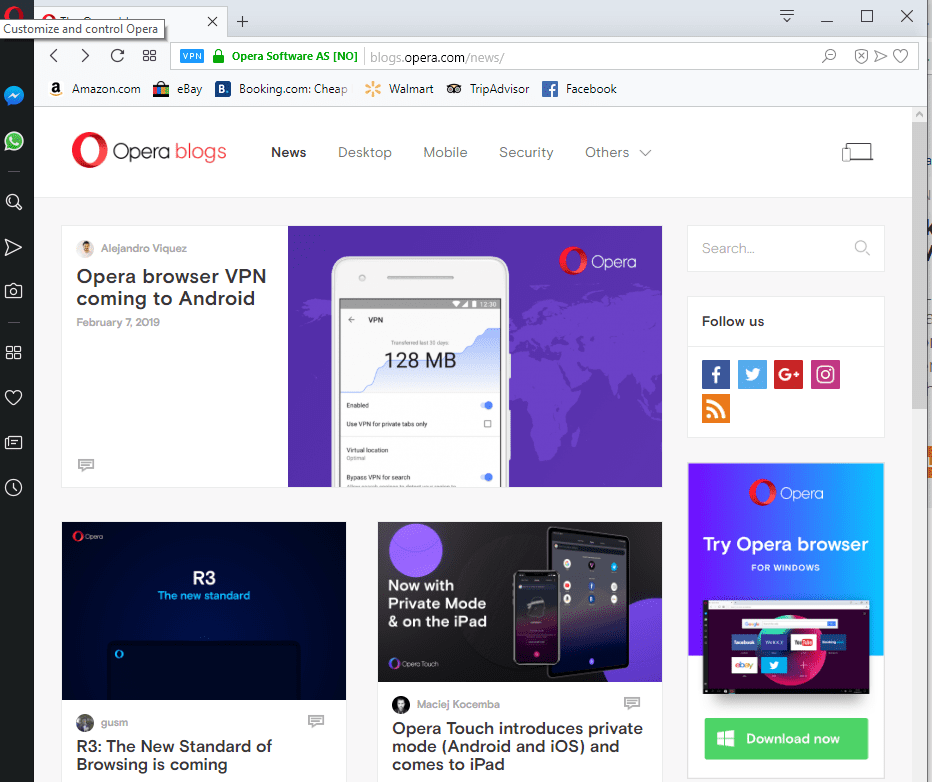
Task: Go back to the previous page
Action: (x=54, y=56)
